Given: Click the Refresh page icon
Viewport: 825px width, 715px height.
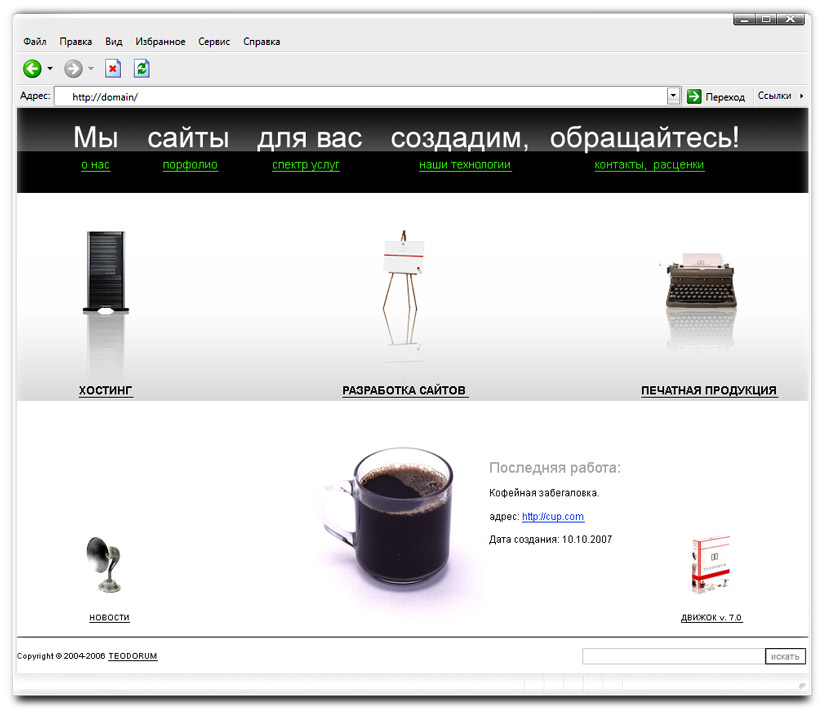Looking at the screenshot, I should [140, 68].
